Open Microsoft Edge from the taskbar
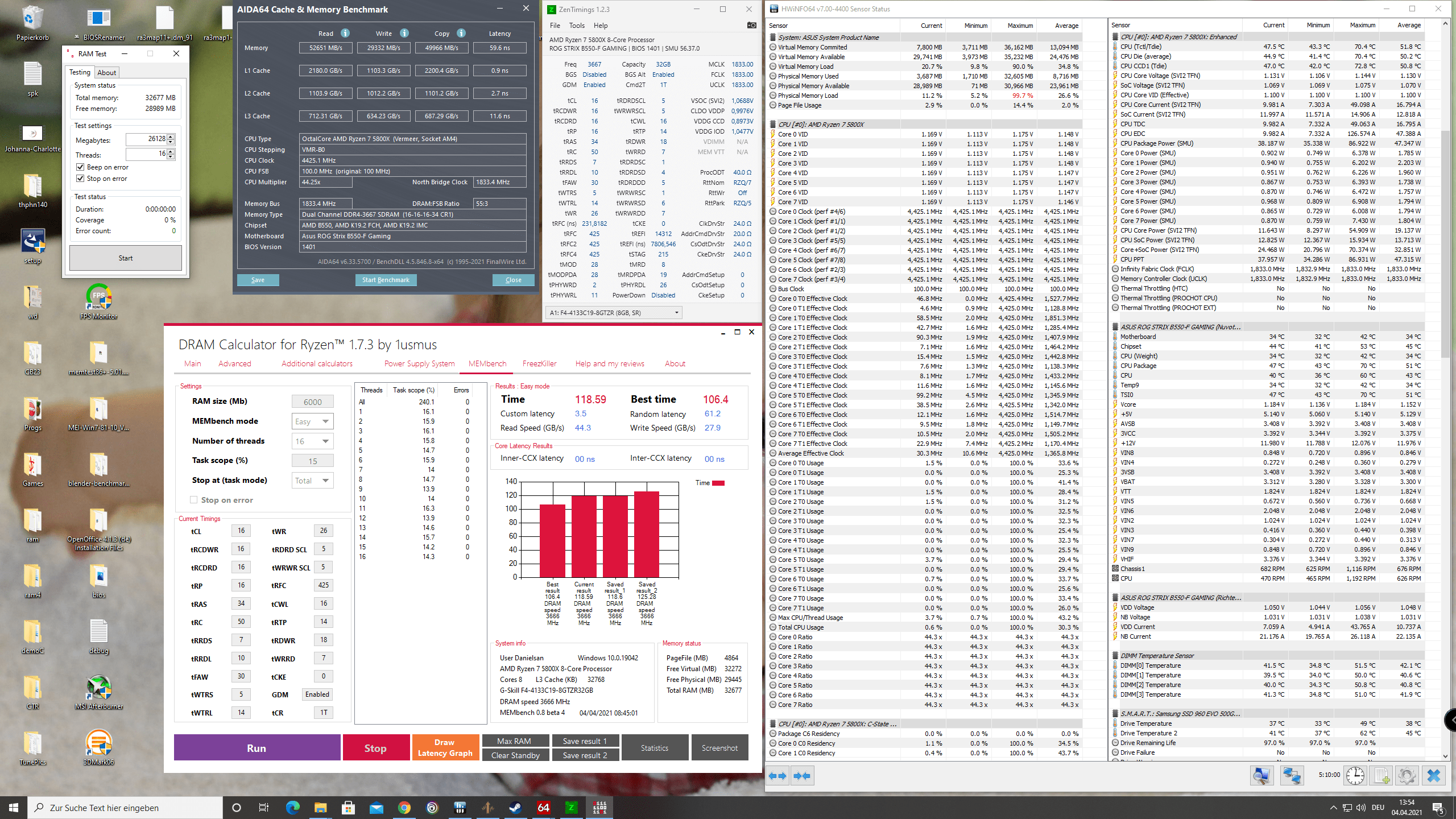 point(292,808)
